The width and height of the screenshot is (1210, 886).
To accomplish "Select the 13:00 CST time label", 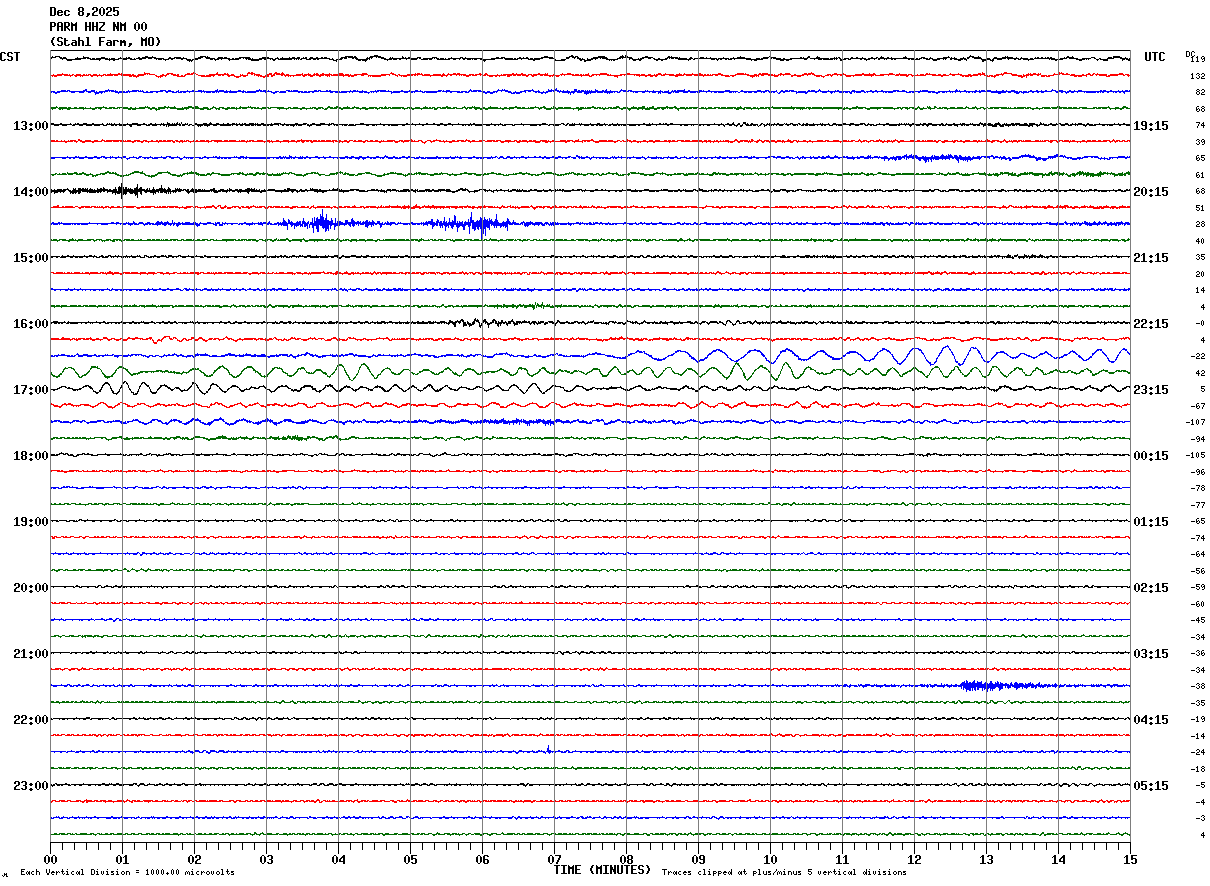I will (30, 126).
